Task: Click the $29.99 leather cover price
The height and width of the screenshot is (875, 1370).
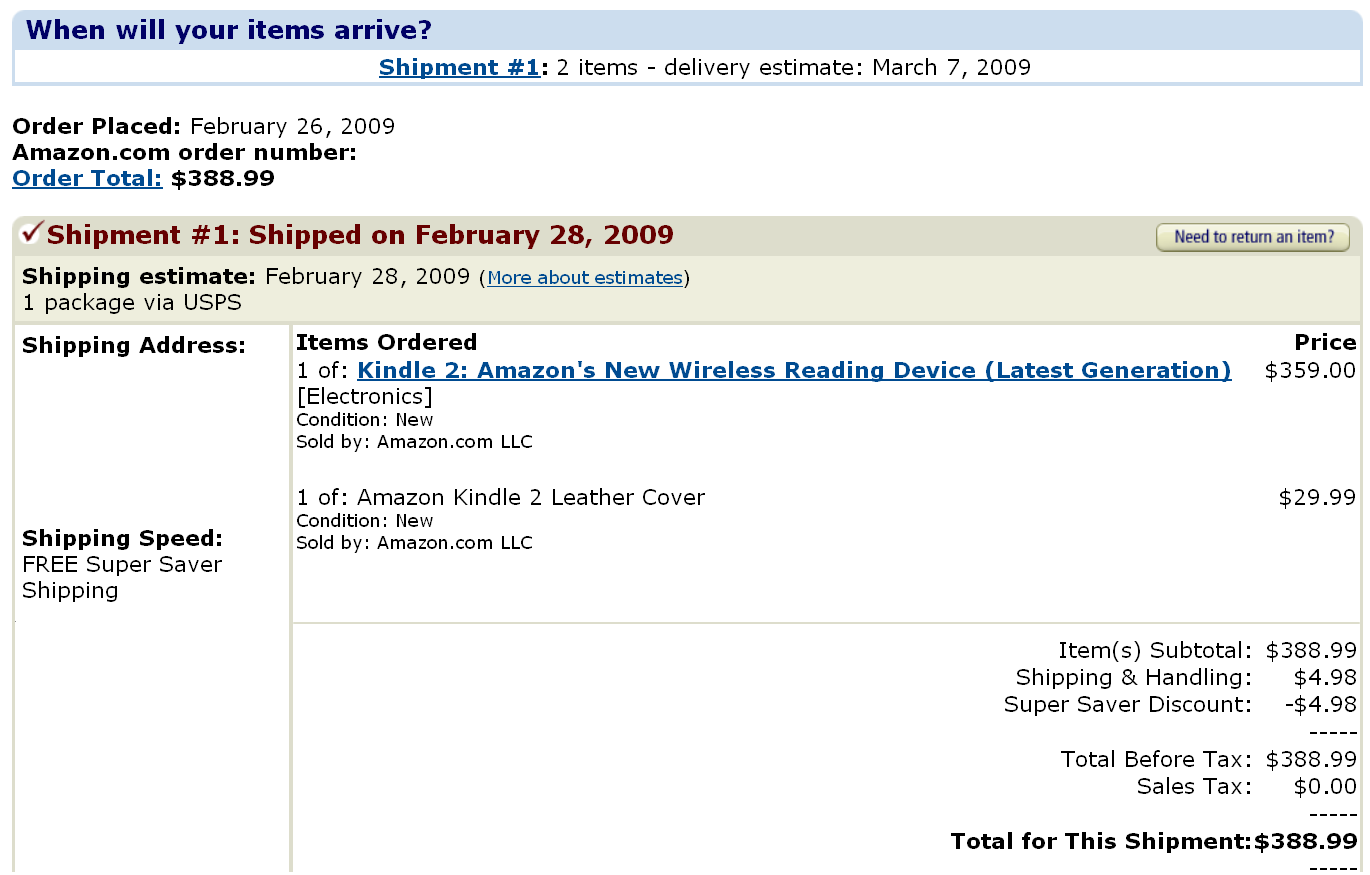Action: (x=1317, y=497)
